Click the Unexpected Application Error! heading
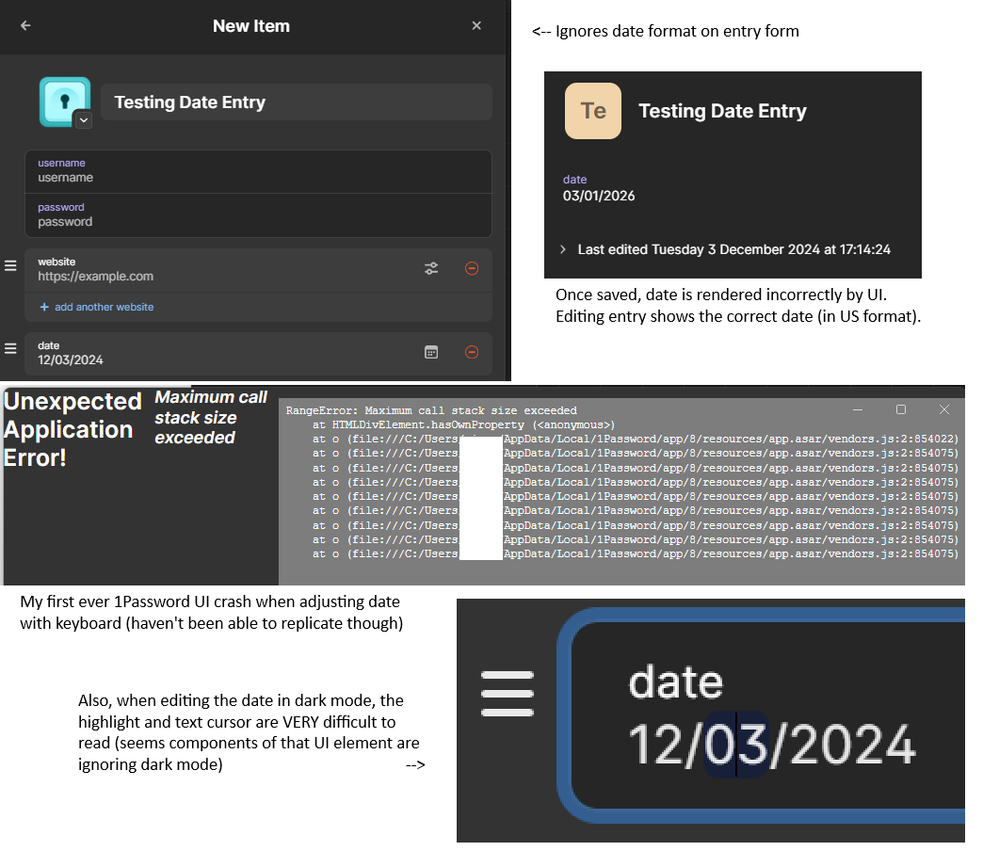 click(x=73, y=429)
